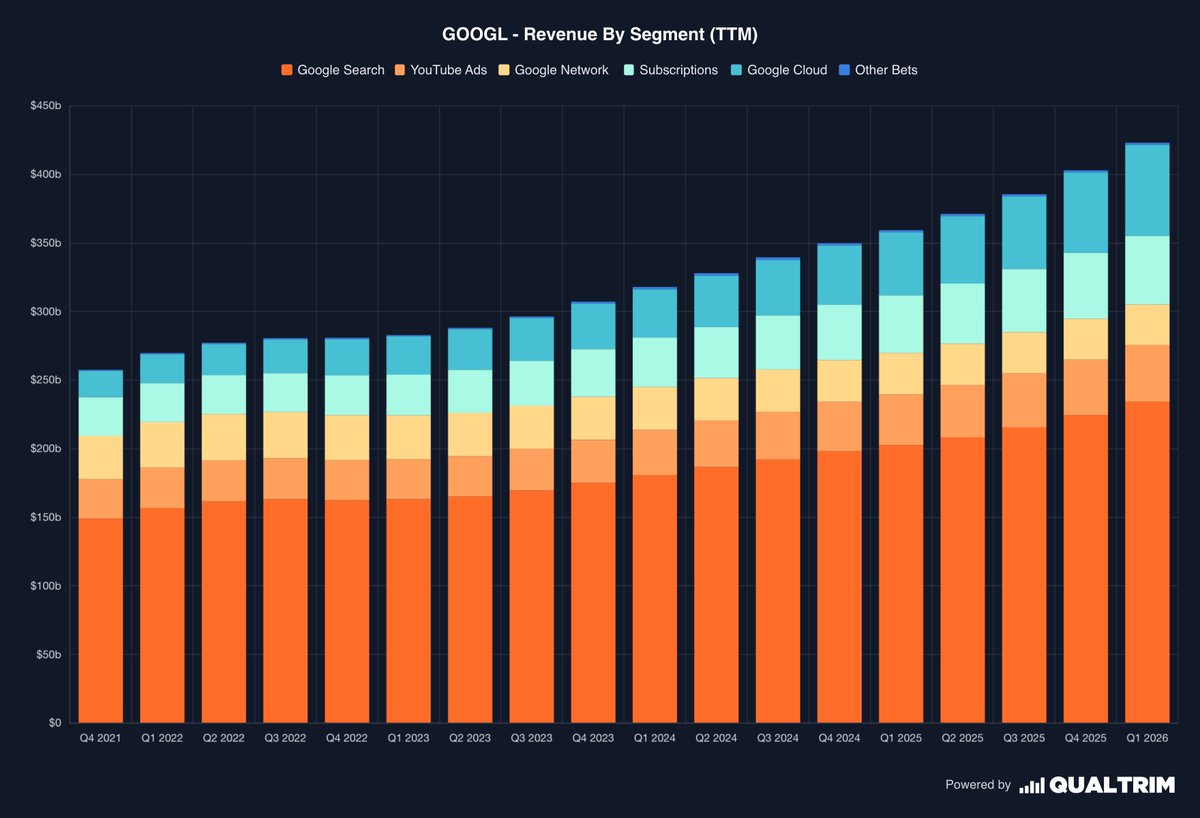Click the Q4 2025 x-axis label
This screenshot has width=1200, height=818.
(x=1086, y=738)
